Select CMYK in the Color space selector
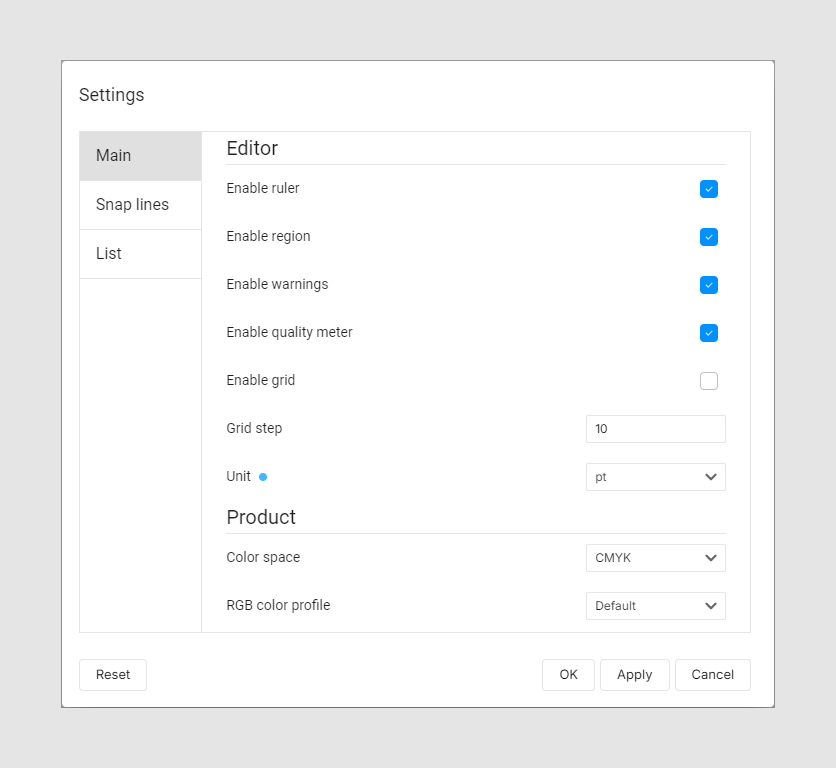 point(655,558)
